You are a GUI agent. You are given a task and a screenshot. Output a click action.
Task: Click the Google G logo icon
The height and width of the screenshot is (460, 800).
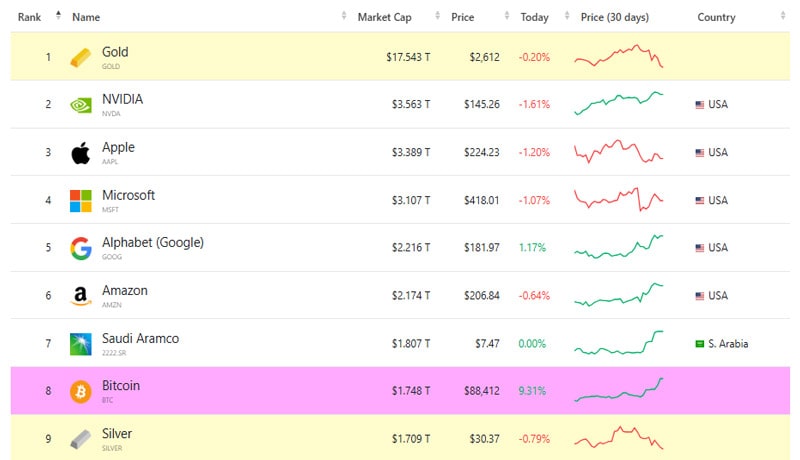81,248
